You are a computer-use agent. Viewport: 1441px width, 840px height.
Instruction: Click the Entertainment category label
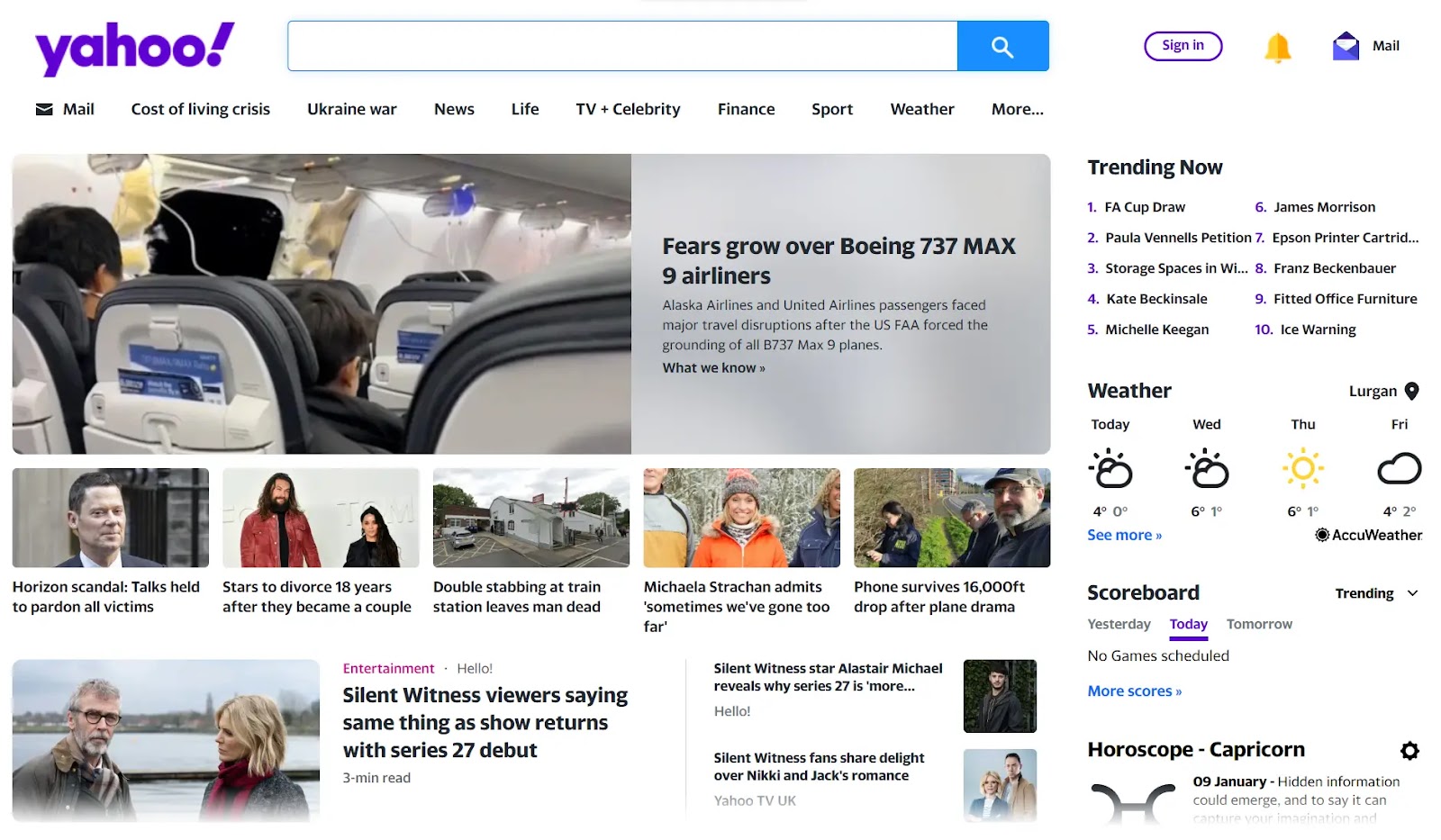(x=388, y=668)
